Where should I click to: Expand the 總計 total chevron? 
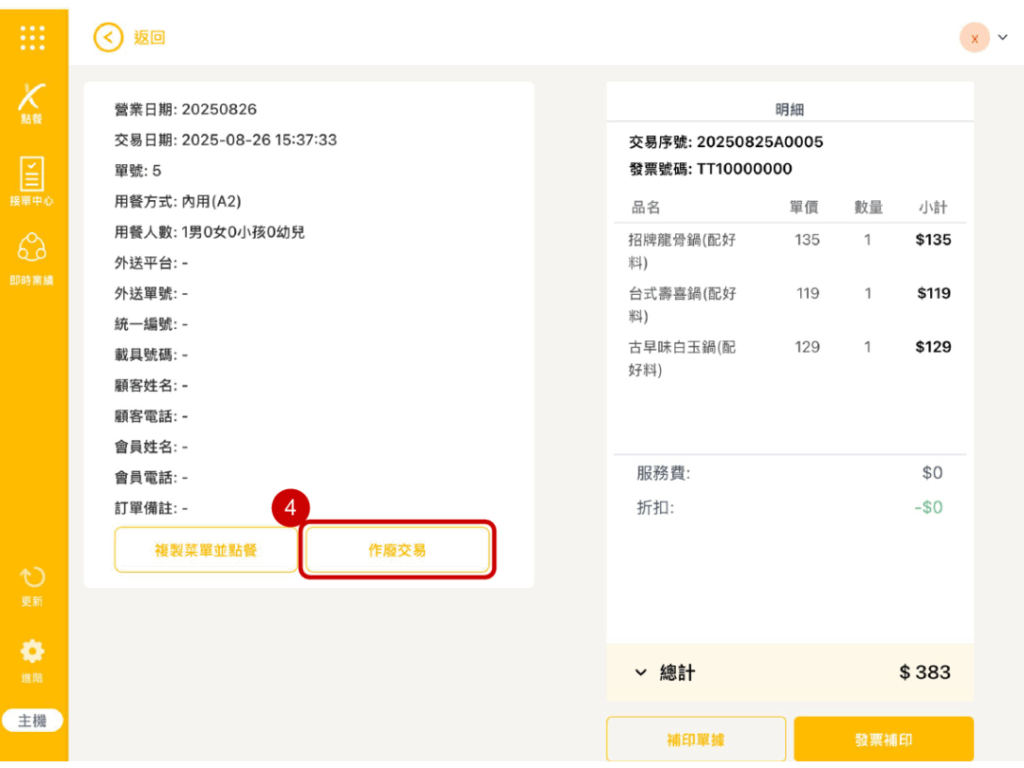click(x=641, y=673)
